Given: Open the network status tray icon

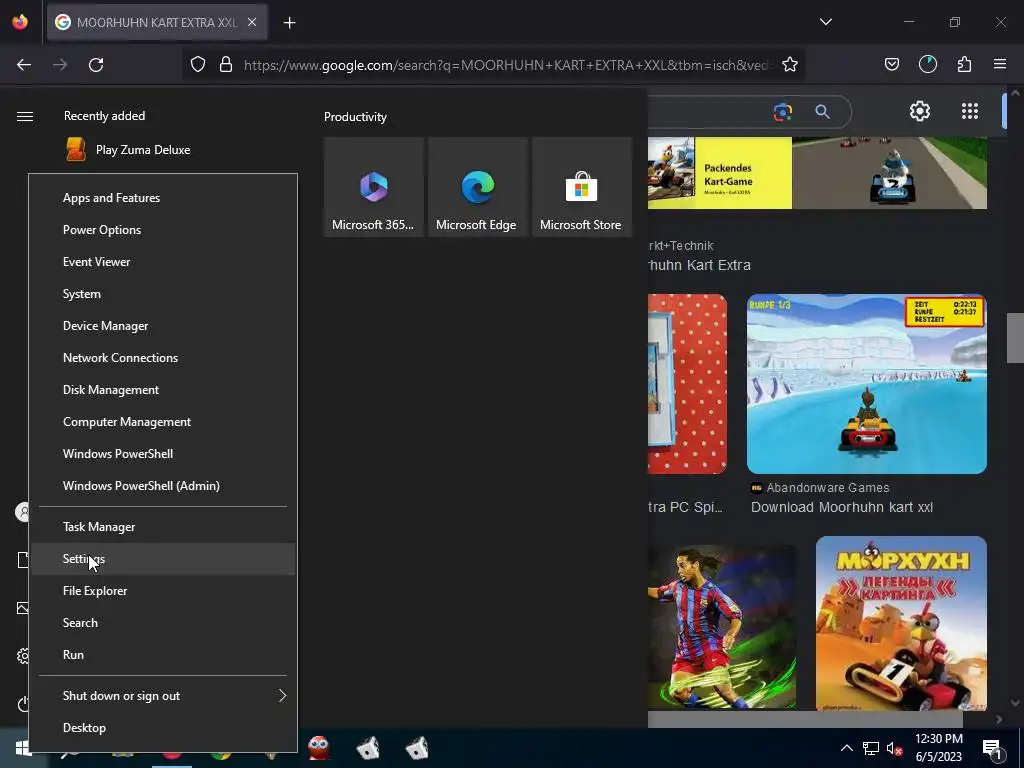Looking at the screenshot, I should coord(871,748).
